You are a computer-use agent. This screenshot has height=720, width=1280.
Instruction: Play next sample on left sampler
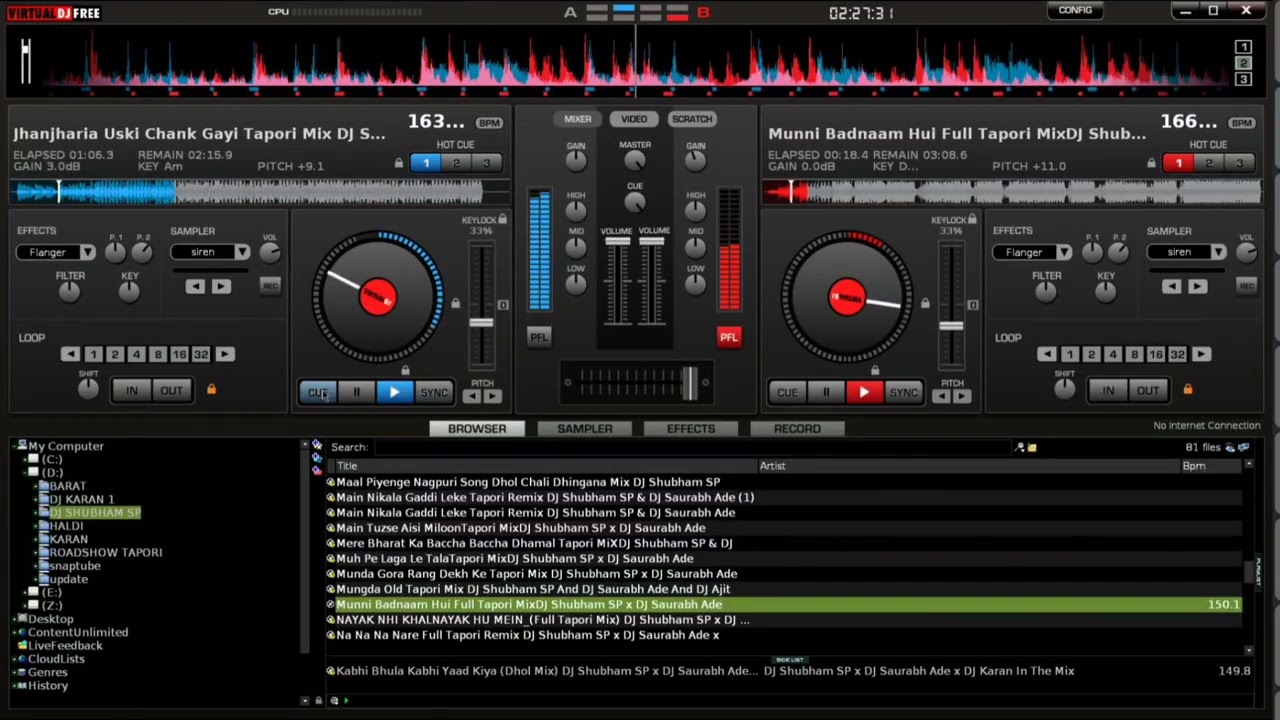point(221,287)
